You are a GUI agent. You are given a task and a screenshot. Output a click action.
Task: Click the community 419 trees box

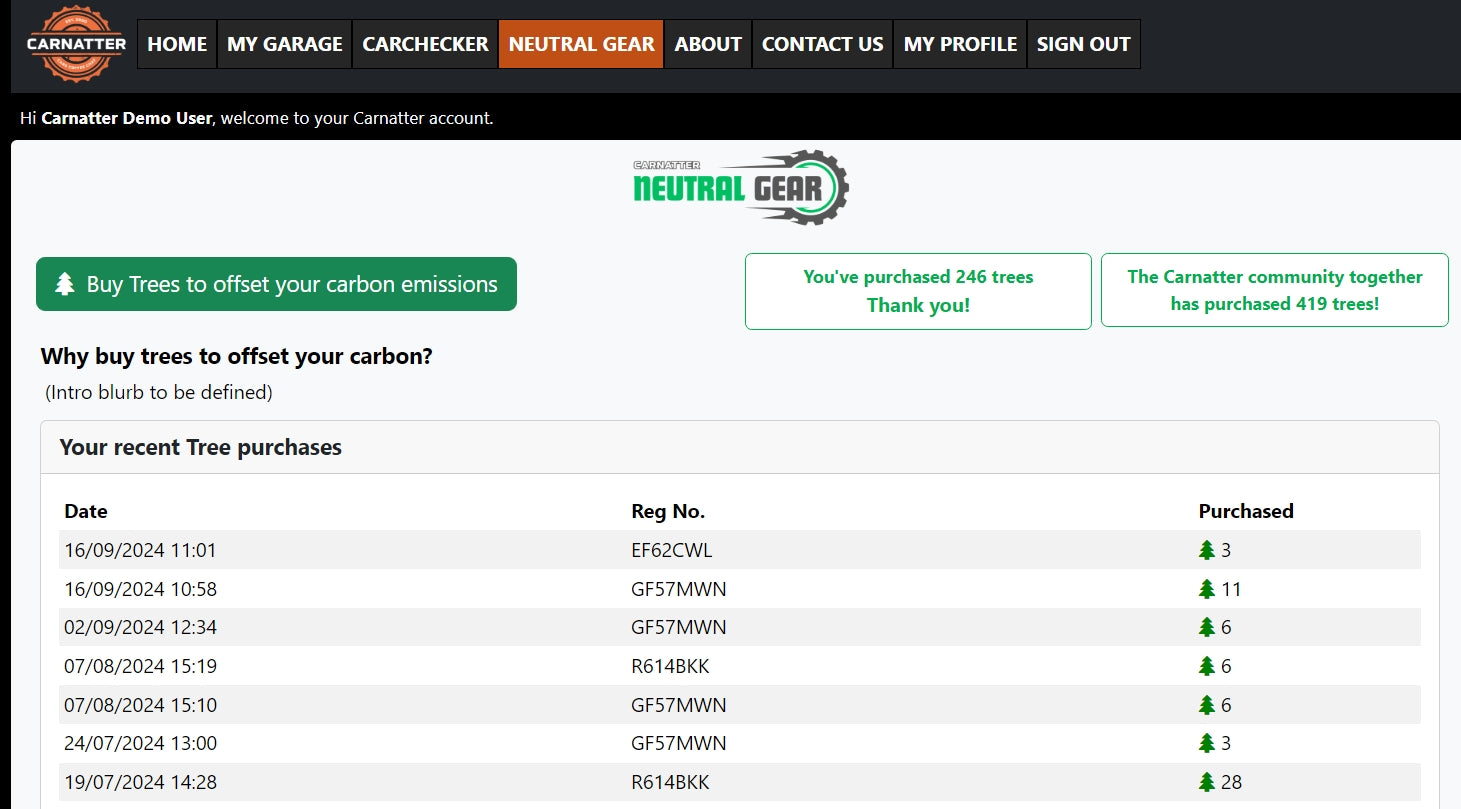click(1274, 290)
